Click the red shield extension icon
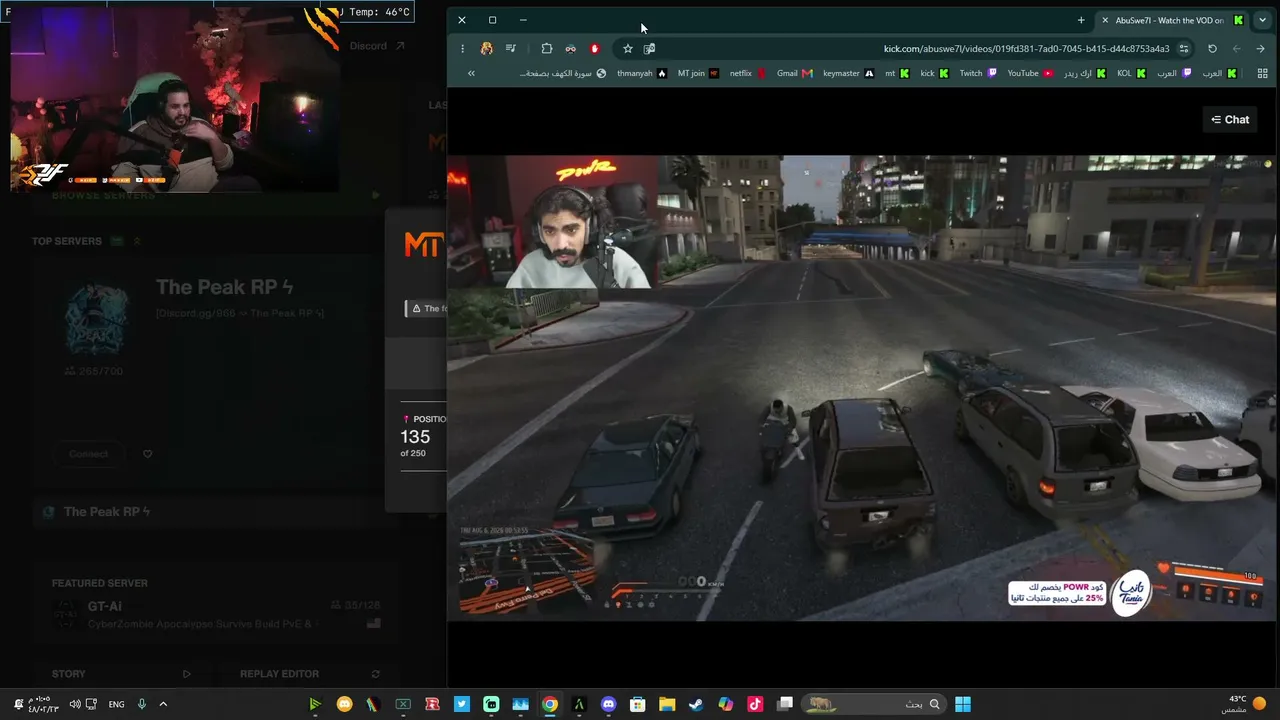This screenshot has height=720, width=1280. pyautogui.click(x=595, y=48)
